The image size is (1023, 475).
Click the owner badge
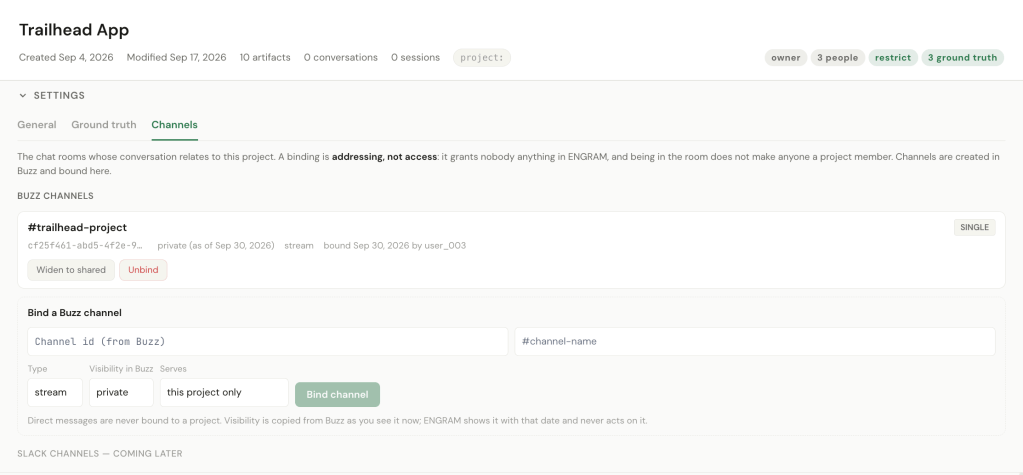pos(786,57)
